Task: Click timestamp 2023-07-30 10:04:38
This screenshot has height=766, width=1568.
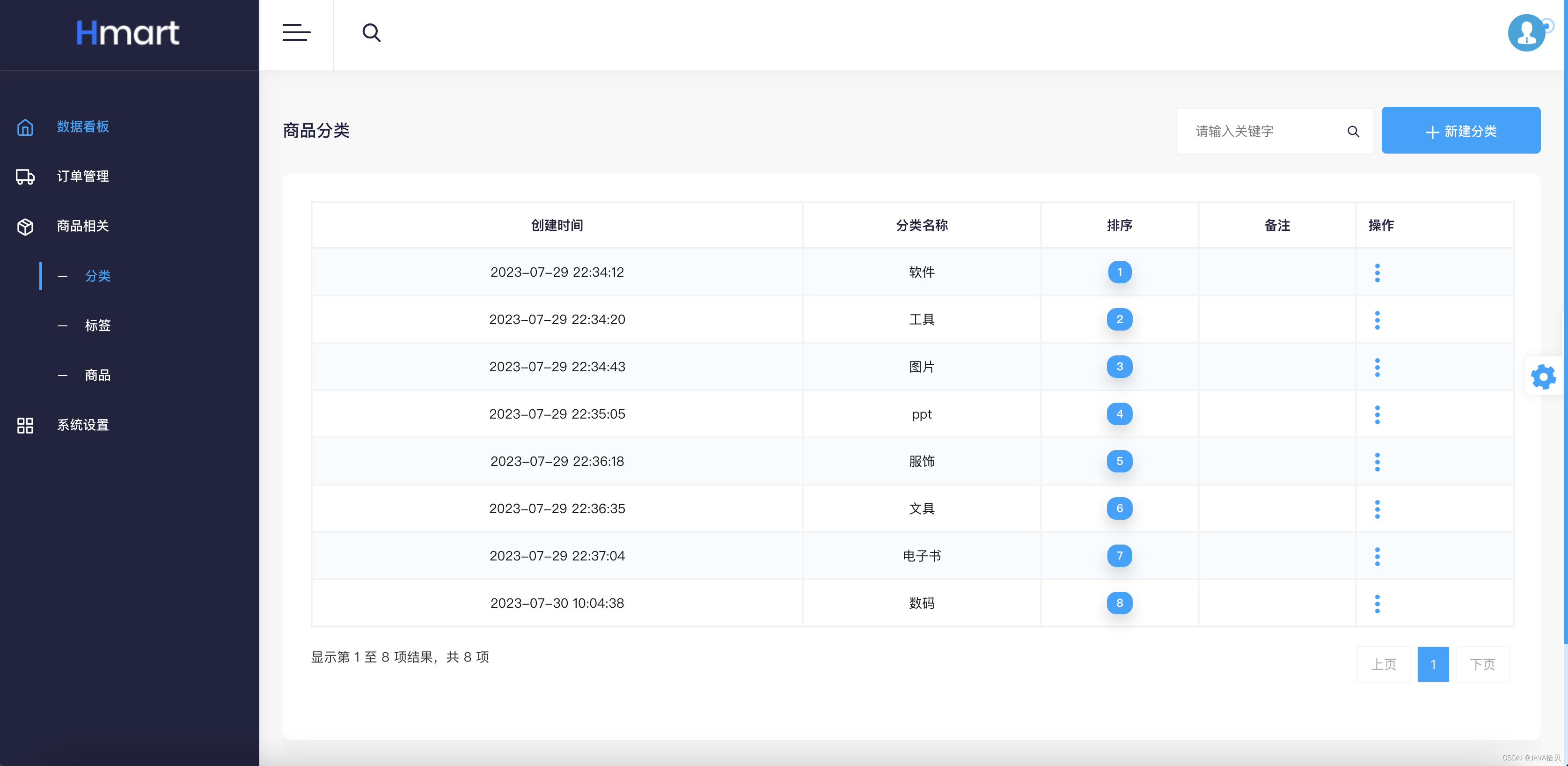Action: click(x=557, y=604)
